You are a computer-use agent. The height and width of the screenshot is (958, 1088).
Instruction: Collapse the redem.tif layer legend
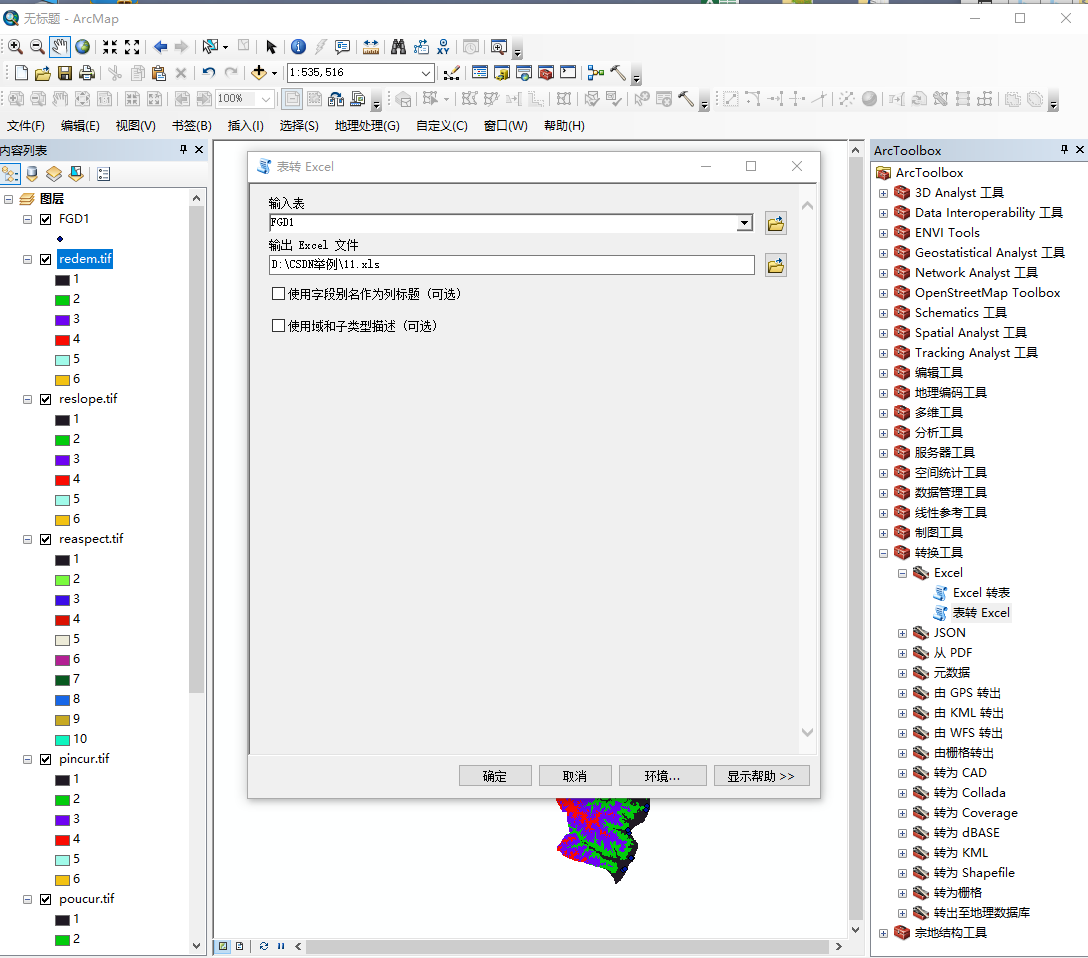pos(28,259)
